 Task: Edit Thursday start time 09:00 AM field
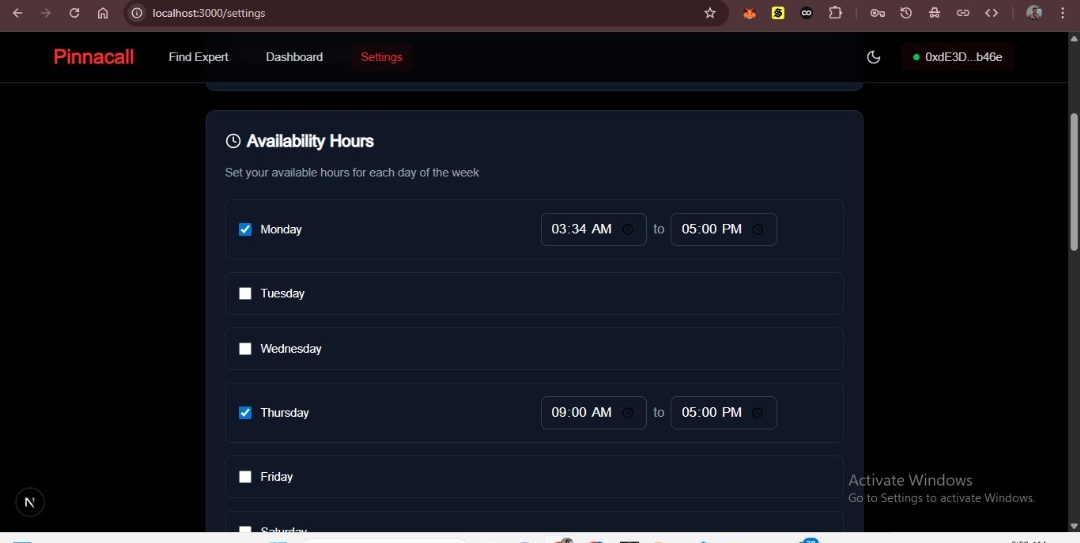pos(594,413)
